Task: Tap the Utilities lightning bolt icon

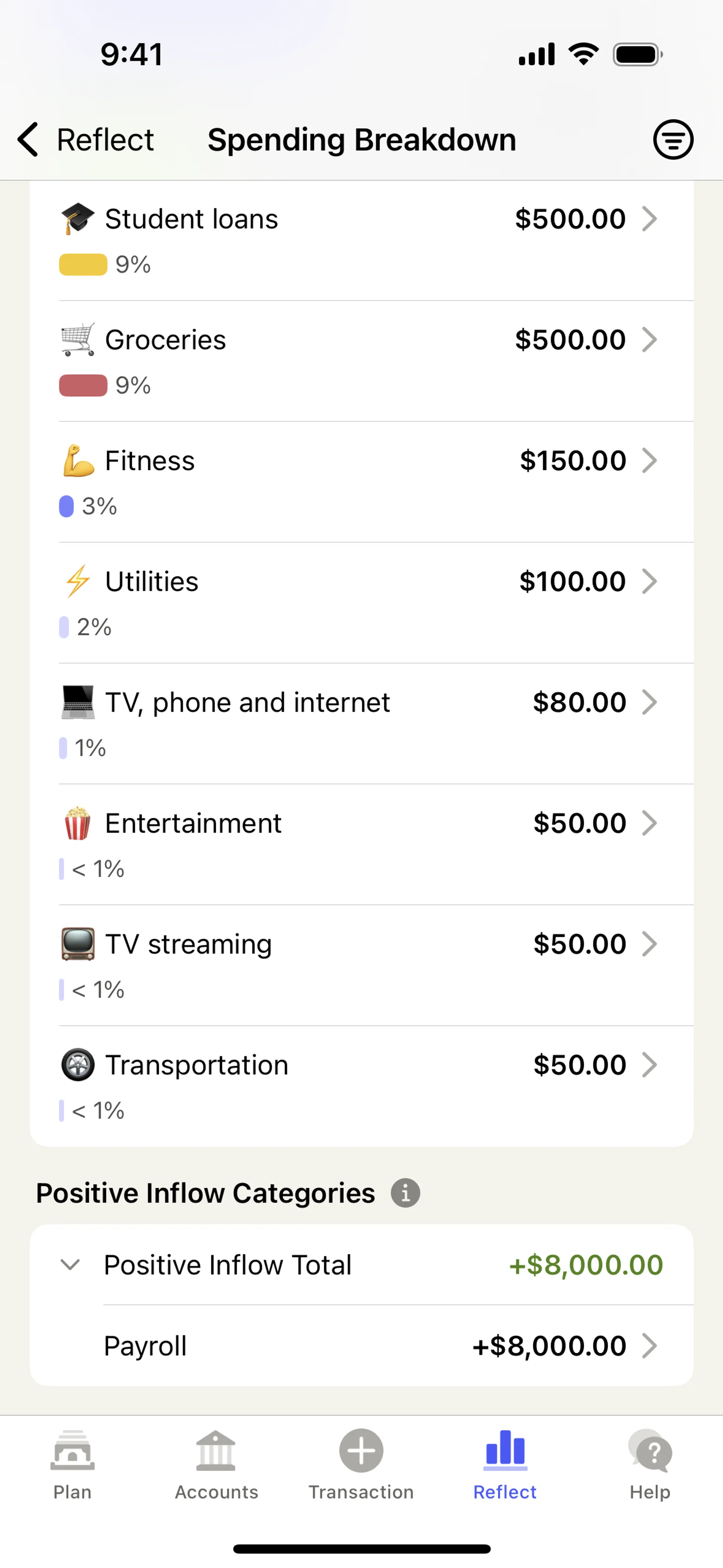Action: (78, 581)
